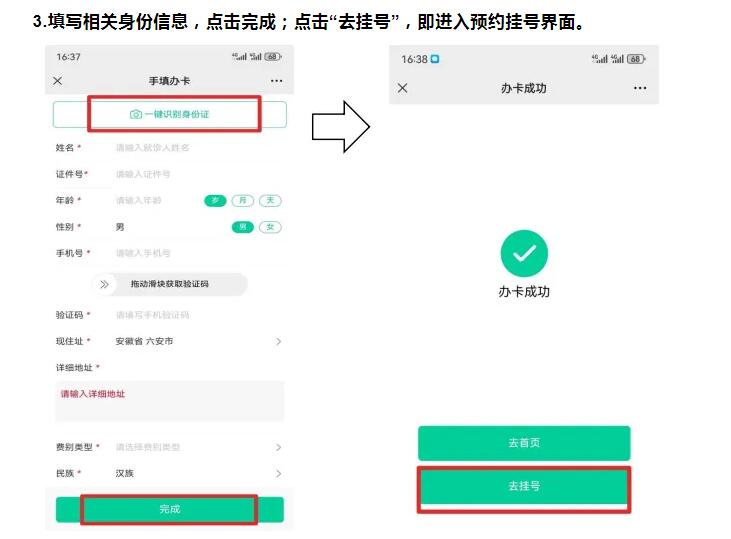Click the 拖动滑块获取验证码 slider bar
The width and height of the screenshot is (731, 539).
click(170, 284)
